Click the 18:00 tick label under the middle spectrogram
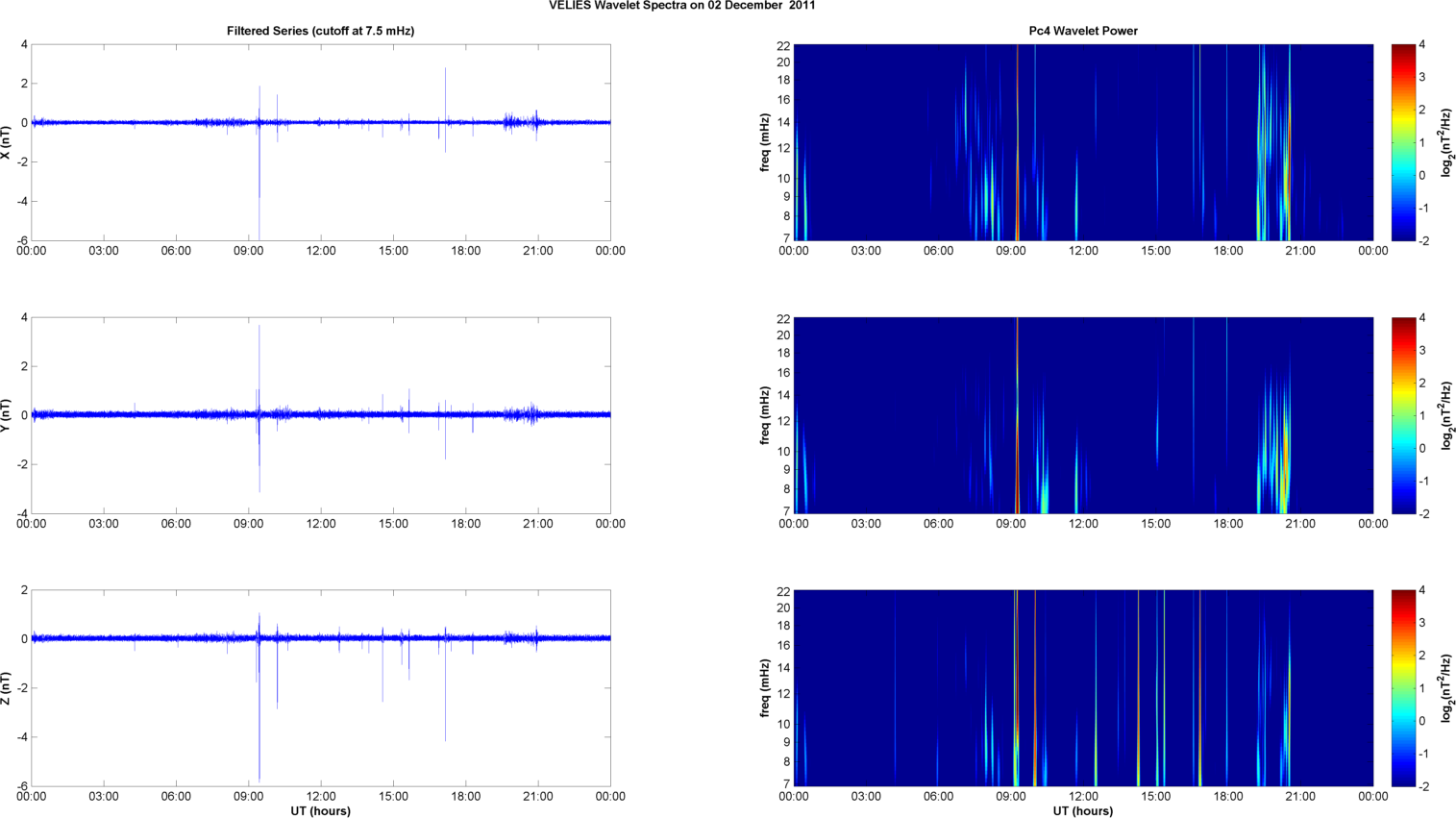Viewport: 1456px width, 818px height. click(1227, 524)
